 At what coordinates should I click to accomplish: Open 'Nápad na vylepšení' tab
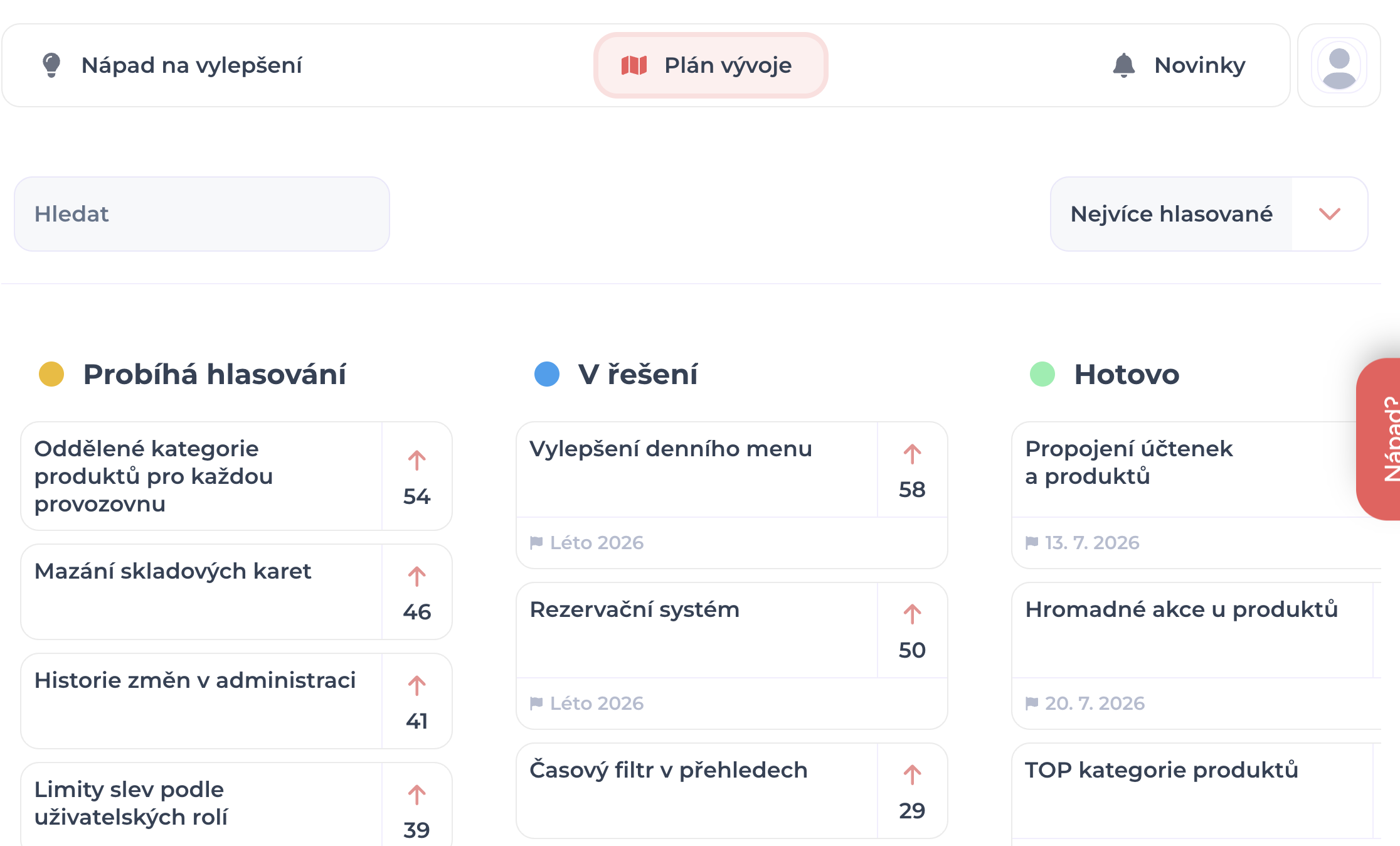click(x=172, y=65)
